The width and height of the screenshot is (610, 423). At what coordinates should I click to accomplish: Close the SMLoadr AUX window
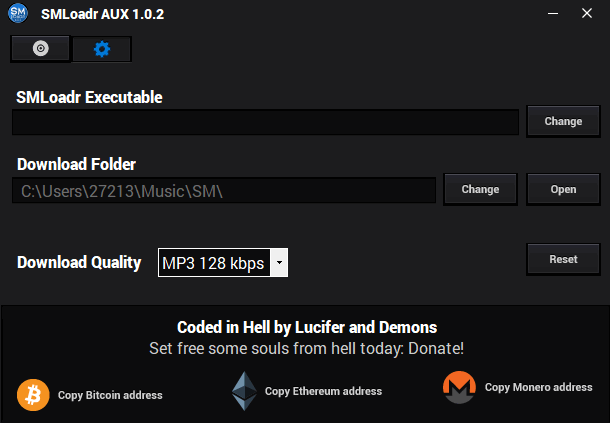[x=587, y=14]
